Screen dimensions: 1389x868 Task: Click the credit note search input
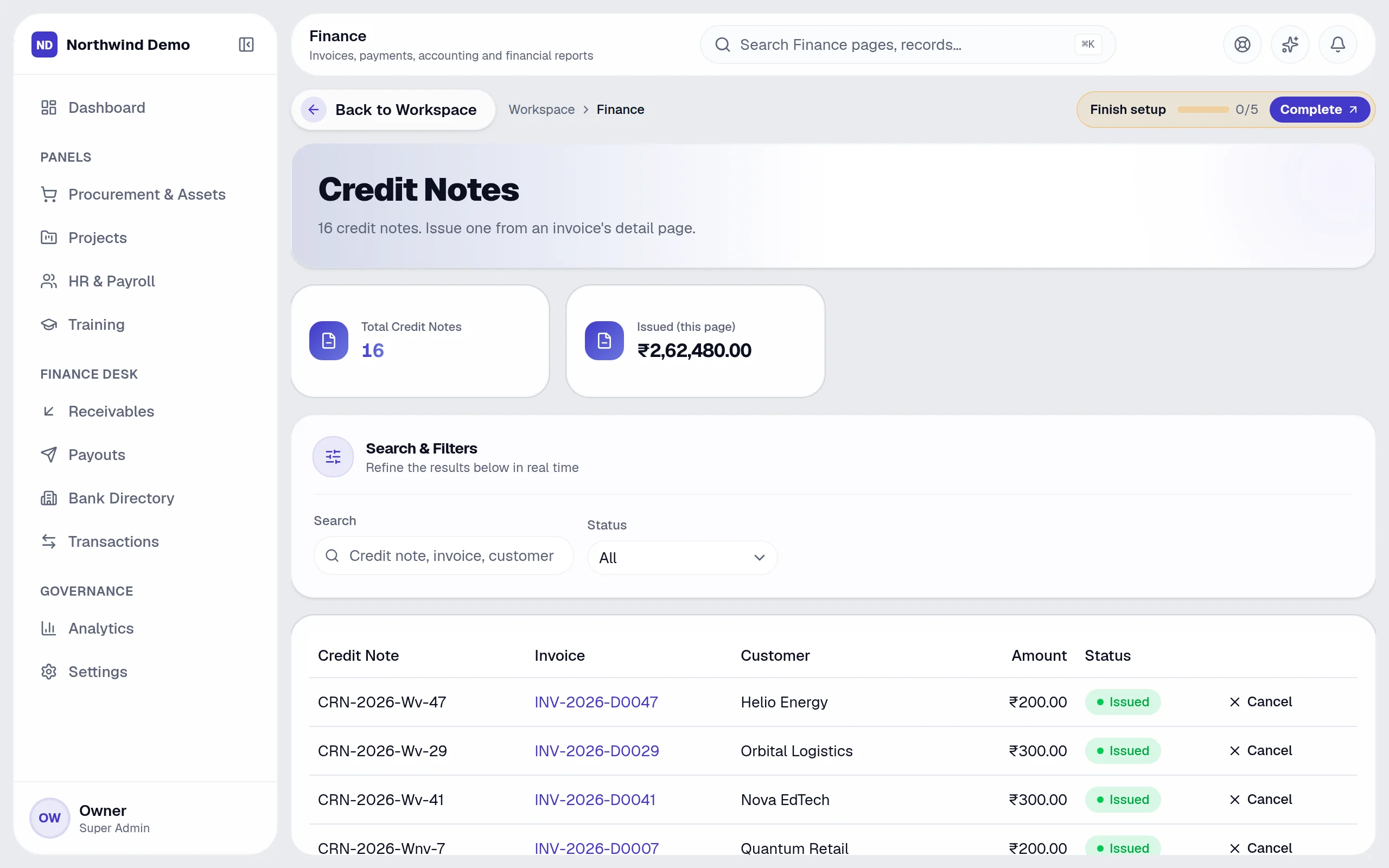[x=443, y=556]
